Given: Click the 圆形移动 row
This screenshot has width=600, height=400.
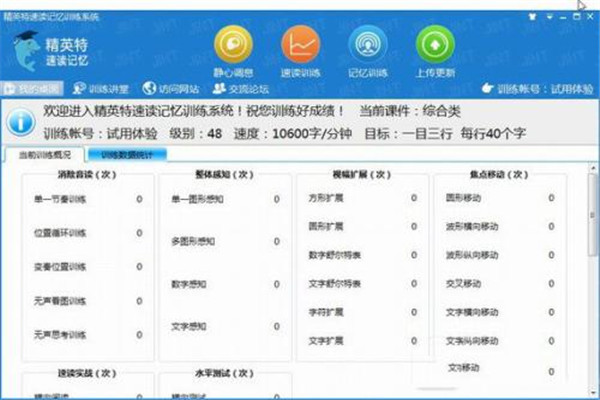Looking at the screenshot, I should tap(500, 198).
